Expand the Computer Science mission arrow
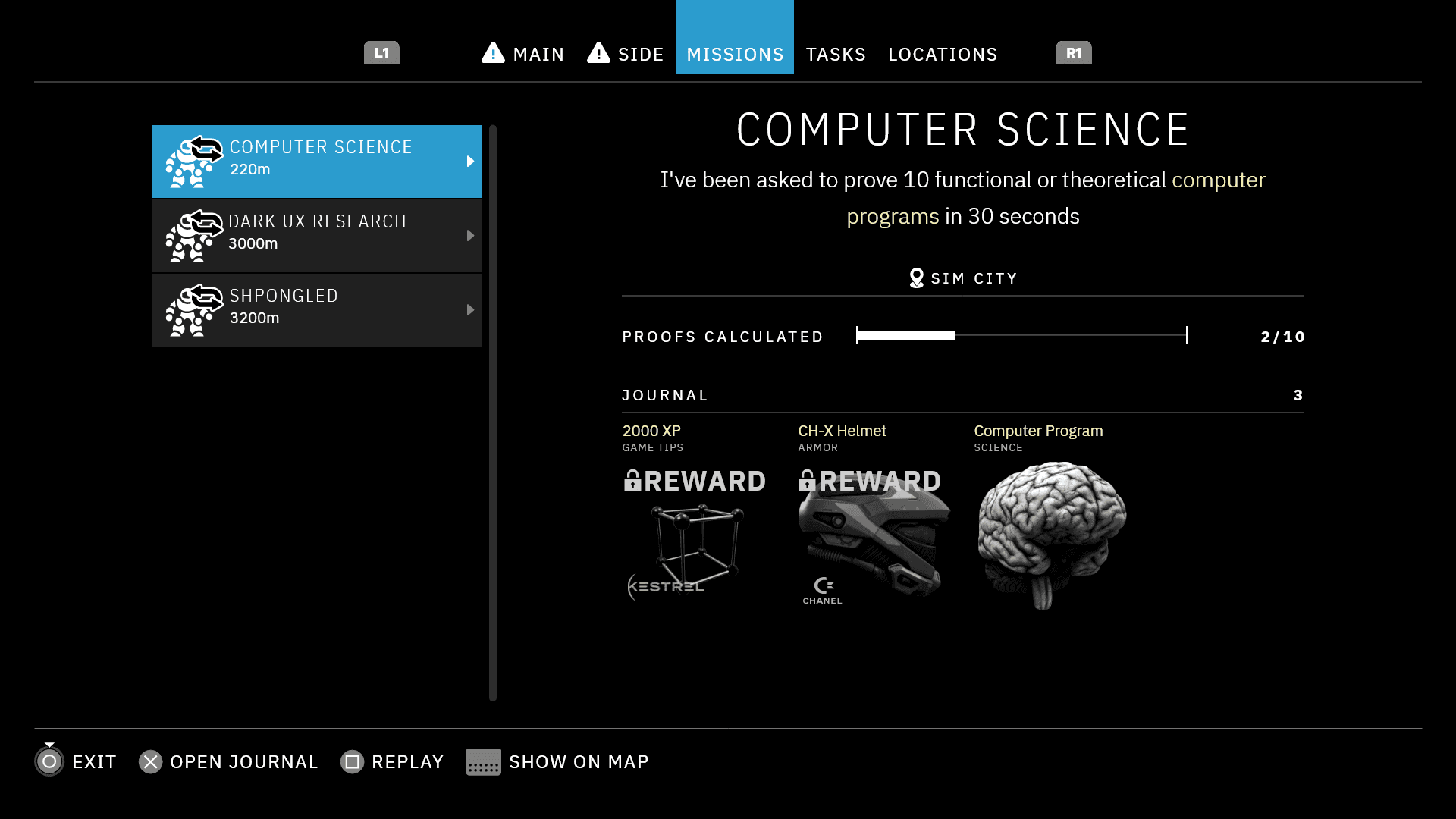The image size is (1456, 819). [x=470, y=162]
